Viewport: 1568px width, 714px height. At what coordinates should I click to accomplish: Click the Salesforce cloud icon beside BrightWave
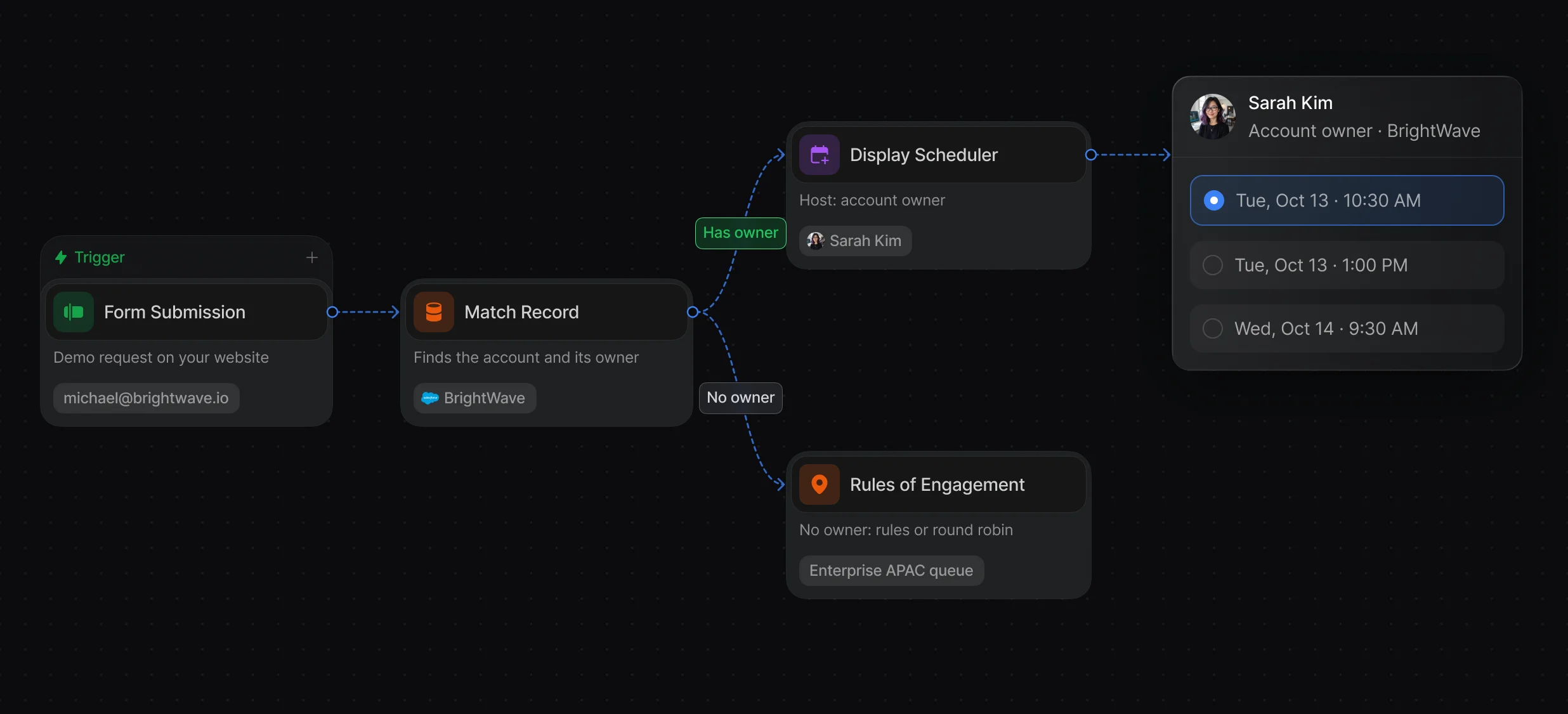pos(430,398)
